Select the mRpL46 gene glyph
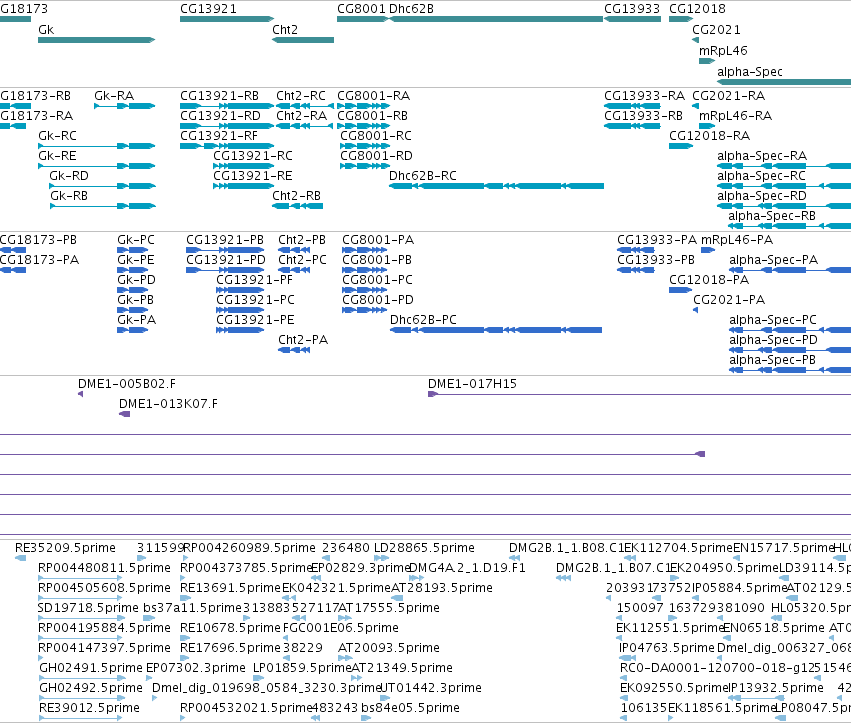Viewport: 851px width, 723px height. pyautogui.click(x=707, y=61)
